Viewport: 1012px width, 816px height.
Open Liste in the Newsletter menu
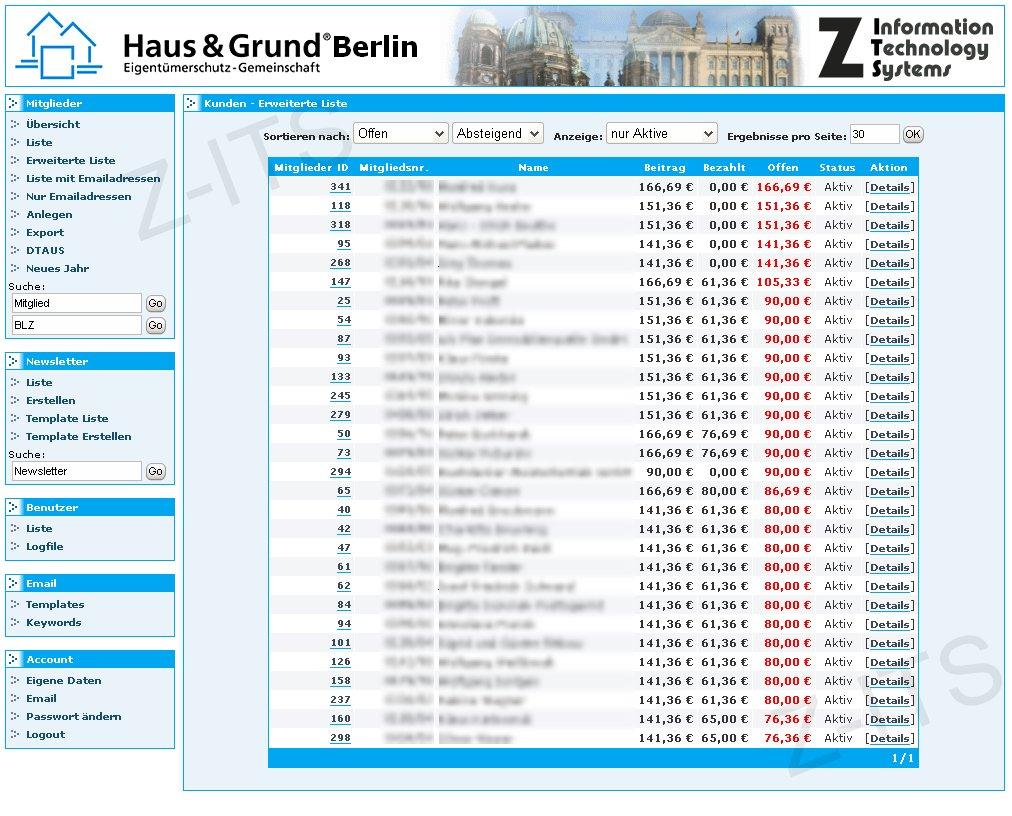pyautogui.click(x=39, y=383)
